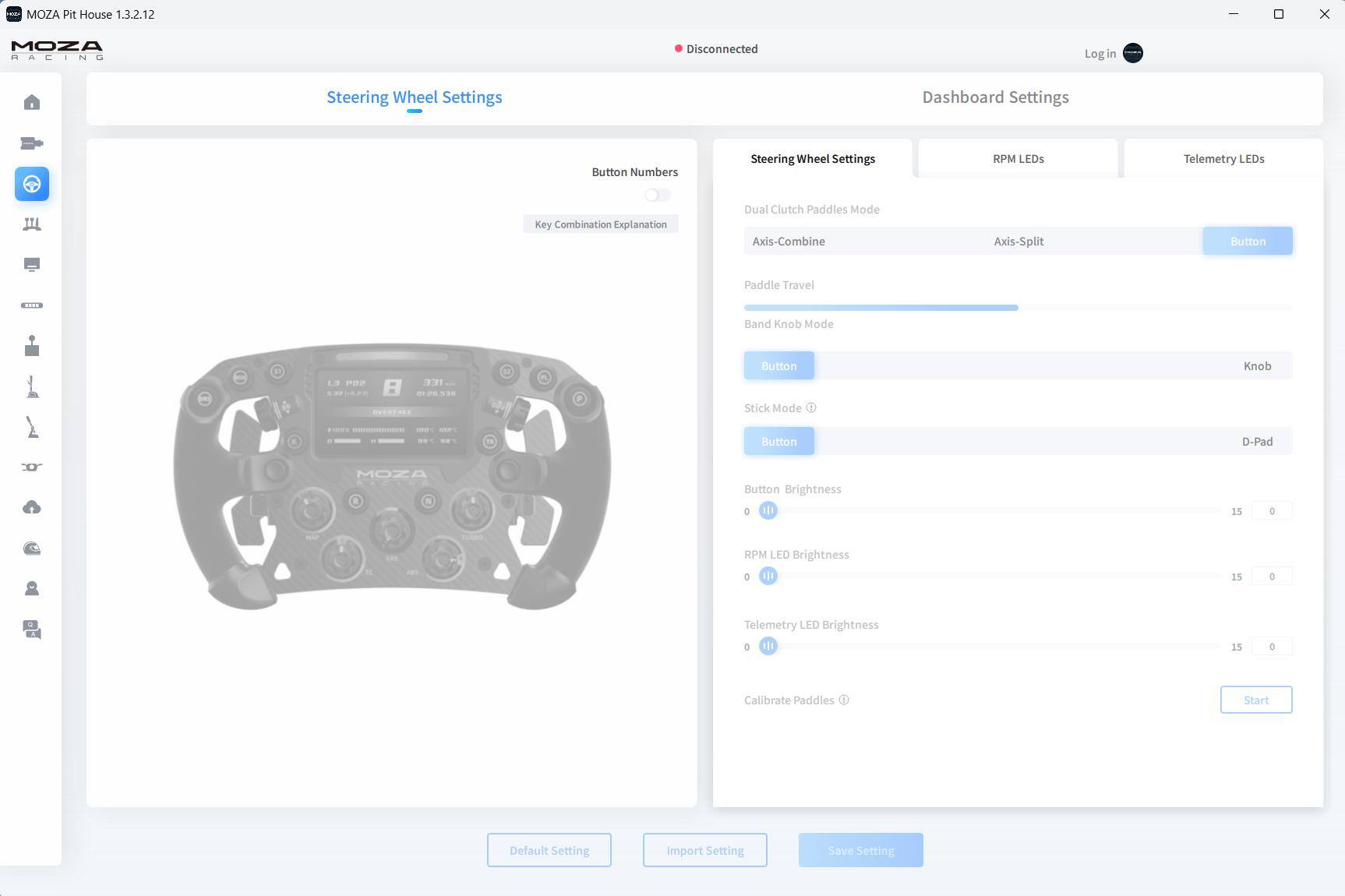
Task: Click the Button Brightness slider handle
Action: (768, 511)
